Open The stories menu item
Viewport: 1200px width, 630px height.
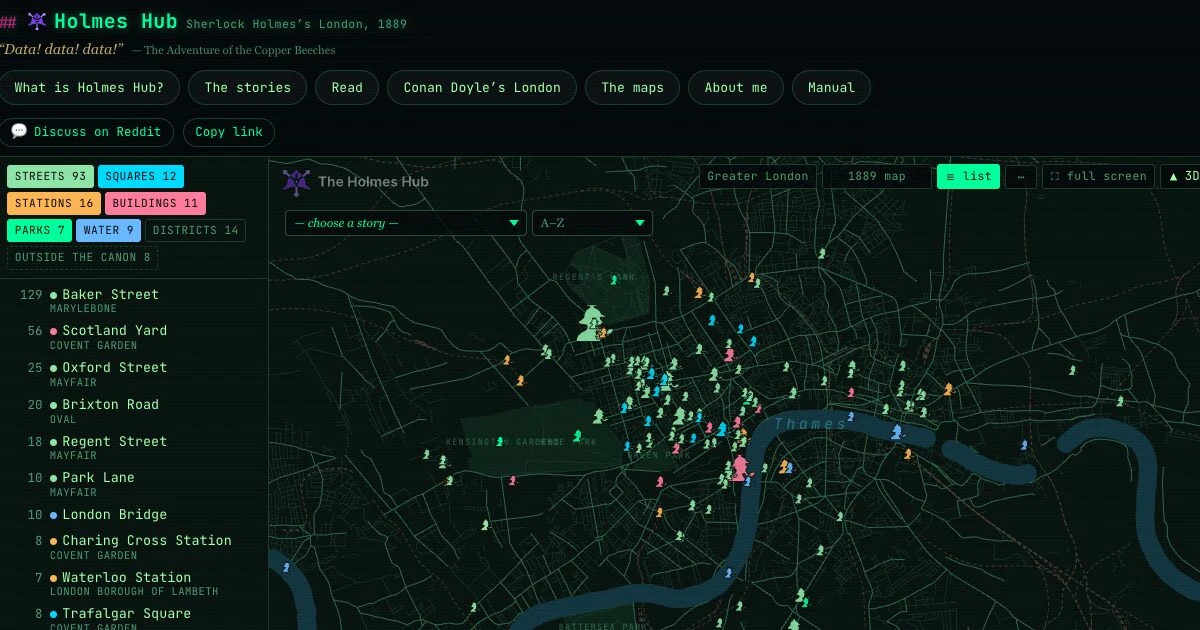point(247,87)
